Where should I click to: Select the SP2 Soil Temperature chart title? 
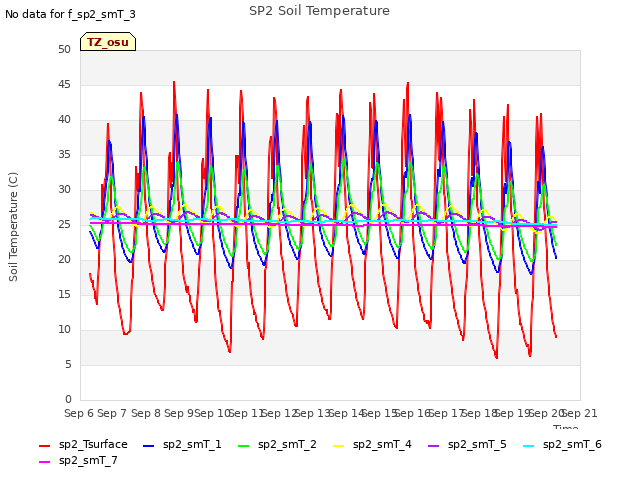pyautogui.click(x=319, y=11)
